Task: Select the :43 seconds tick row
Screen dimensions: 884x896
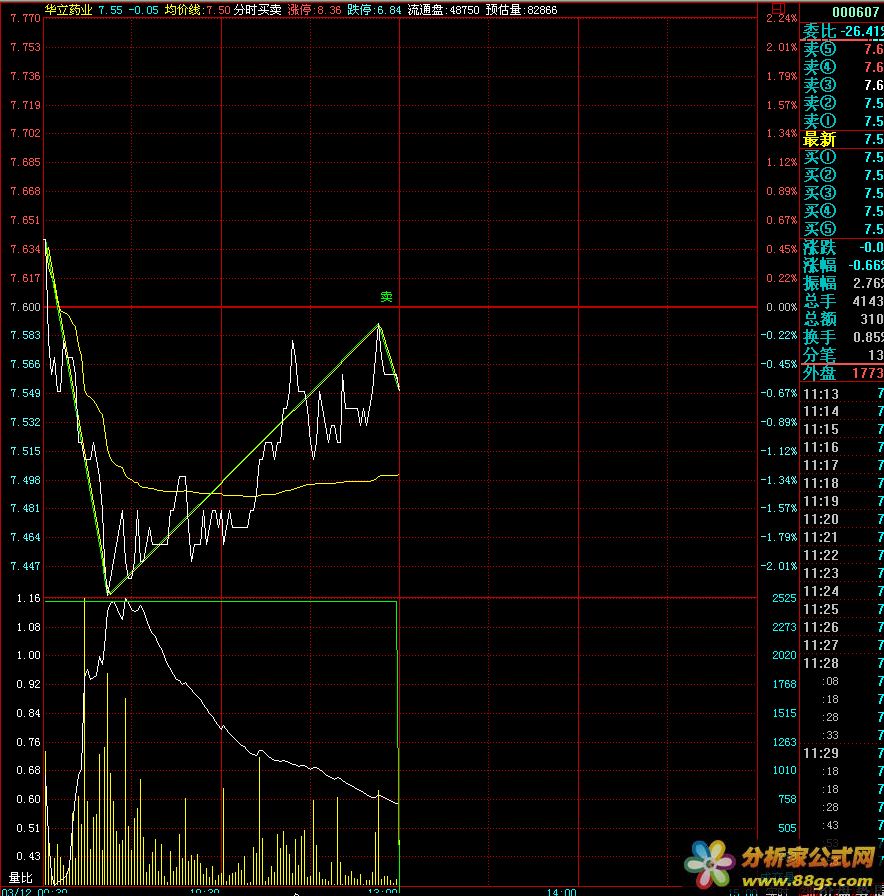Action: pos(842,825)
